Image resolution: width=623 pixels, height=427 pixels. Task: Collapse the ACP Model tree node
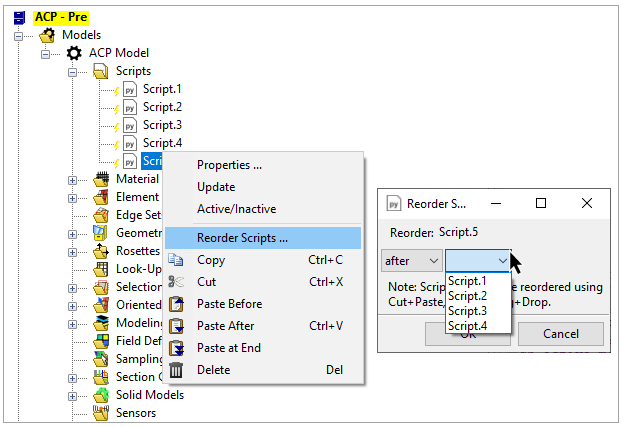coord(45,54)
